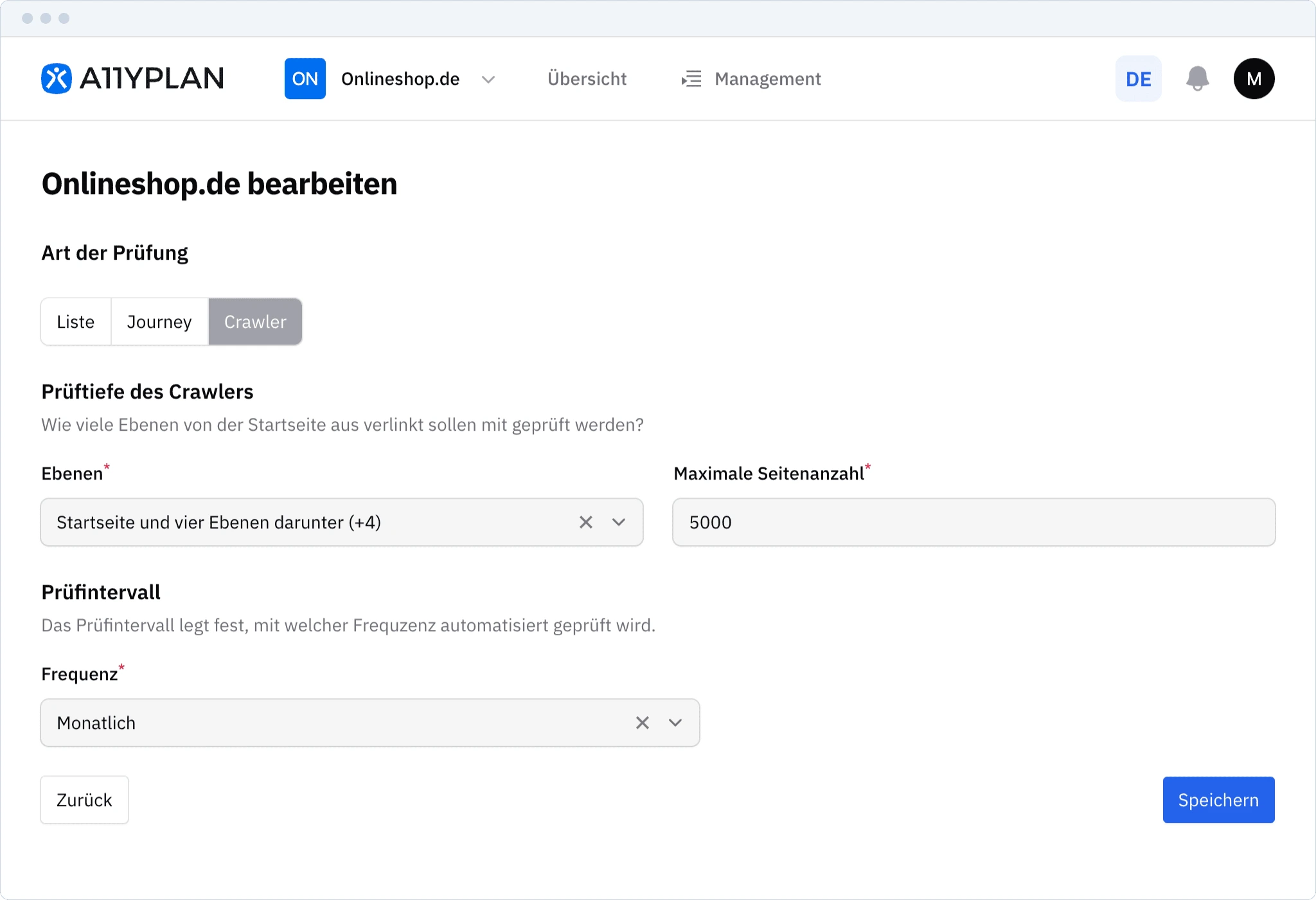
Task: Go to the Übersicht navigation item
Action: coord(586,78)
